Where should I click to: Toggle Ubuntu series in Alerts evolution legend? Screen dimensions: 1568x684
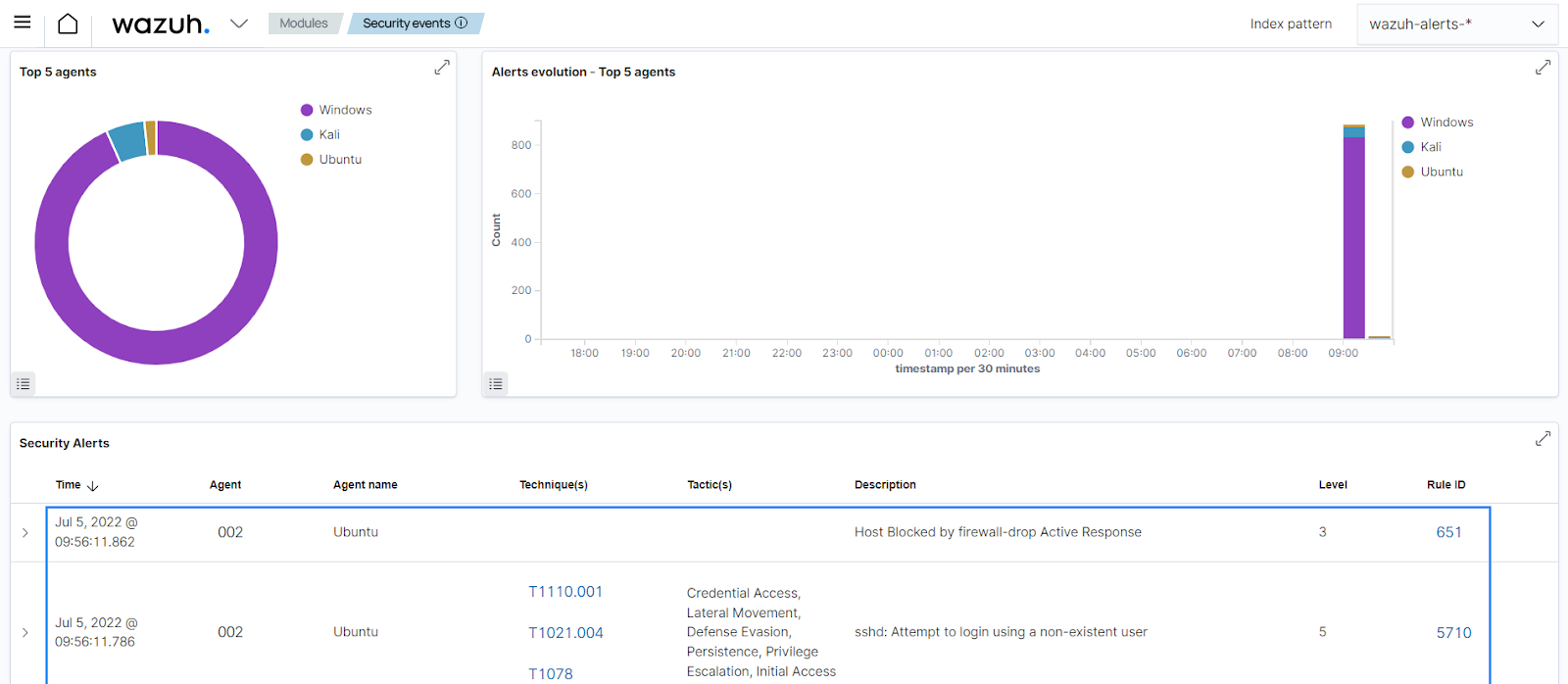pos(1441,171)
